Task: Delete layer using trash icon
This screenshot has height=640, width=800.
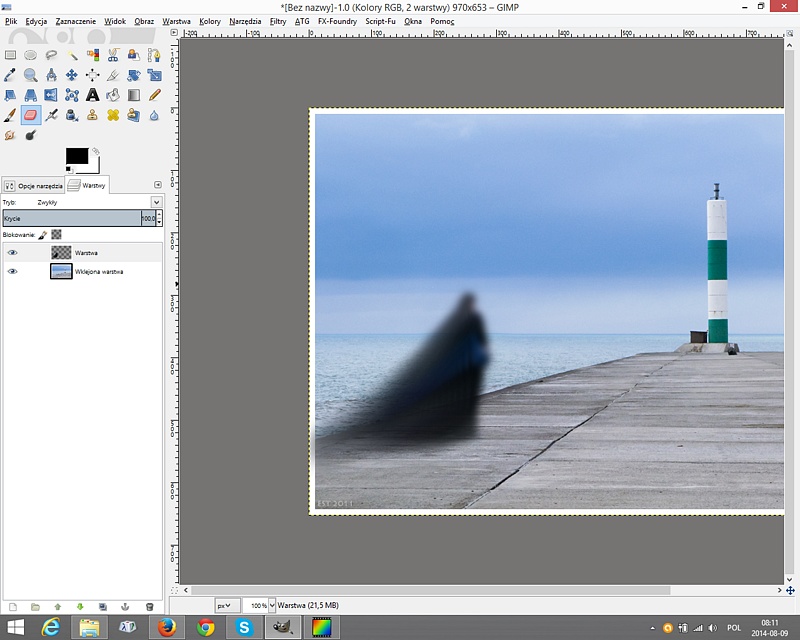Action: tap(149, 606)
